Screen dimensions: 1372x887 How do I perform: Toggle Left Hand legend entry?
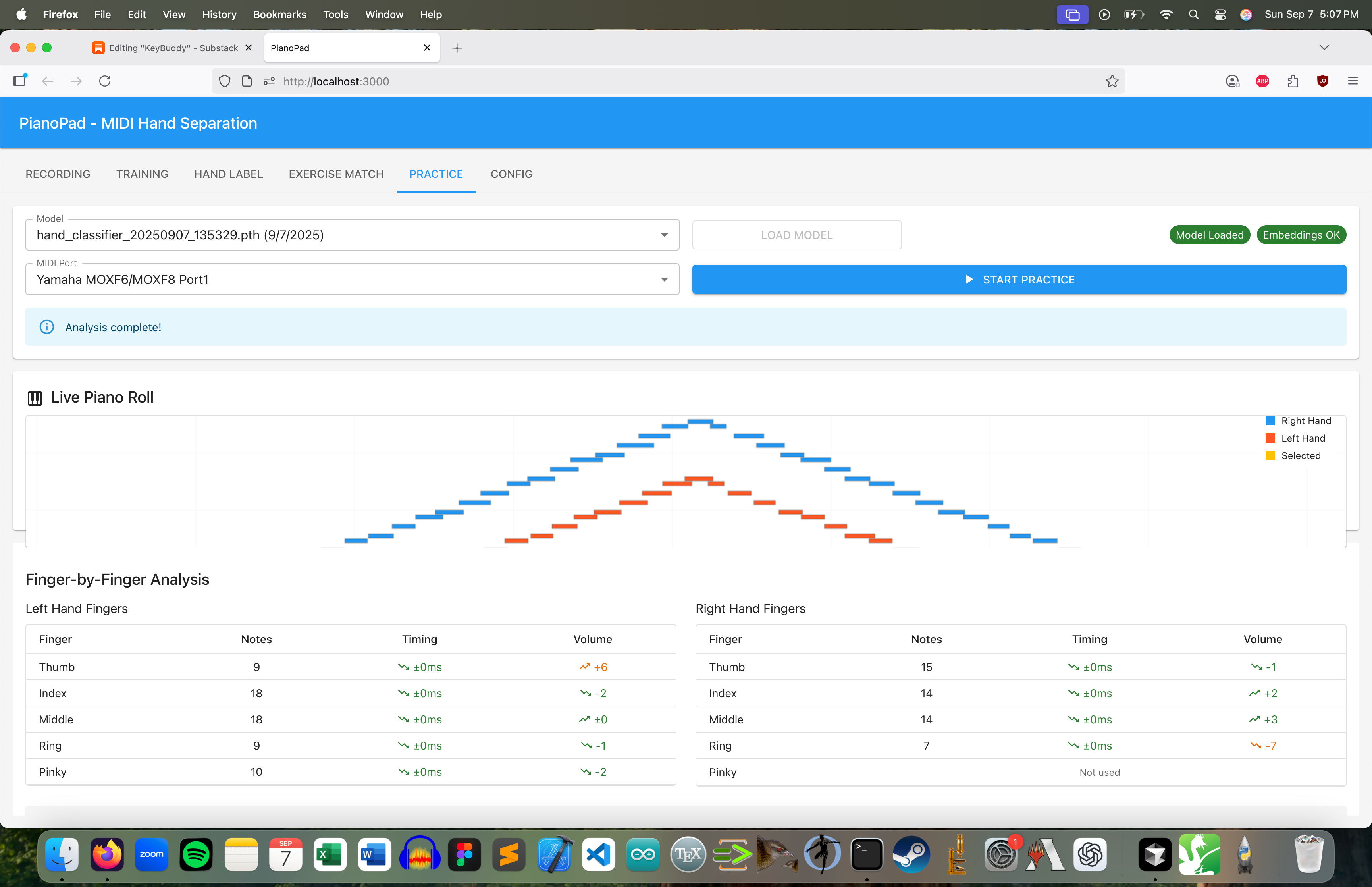pos(1295,438)
